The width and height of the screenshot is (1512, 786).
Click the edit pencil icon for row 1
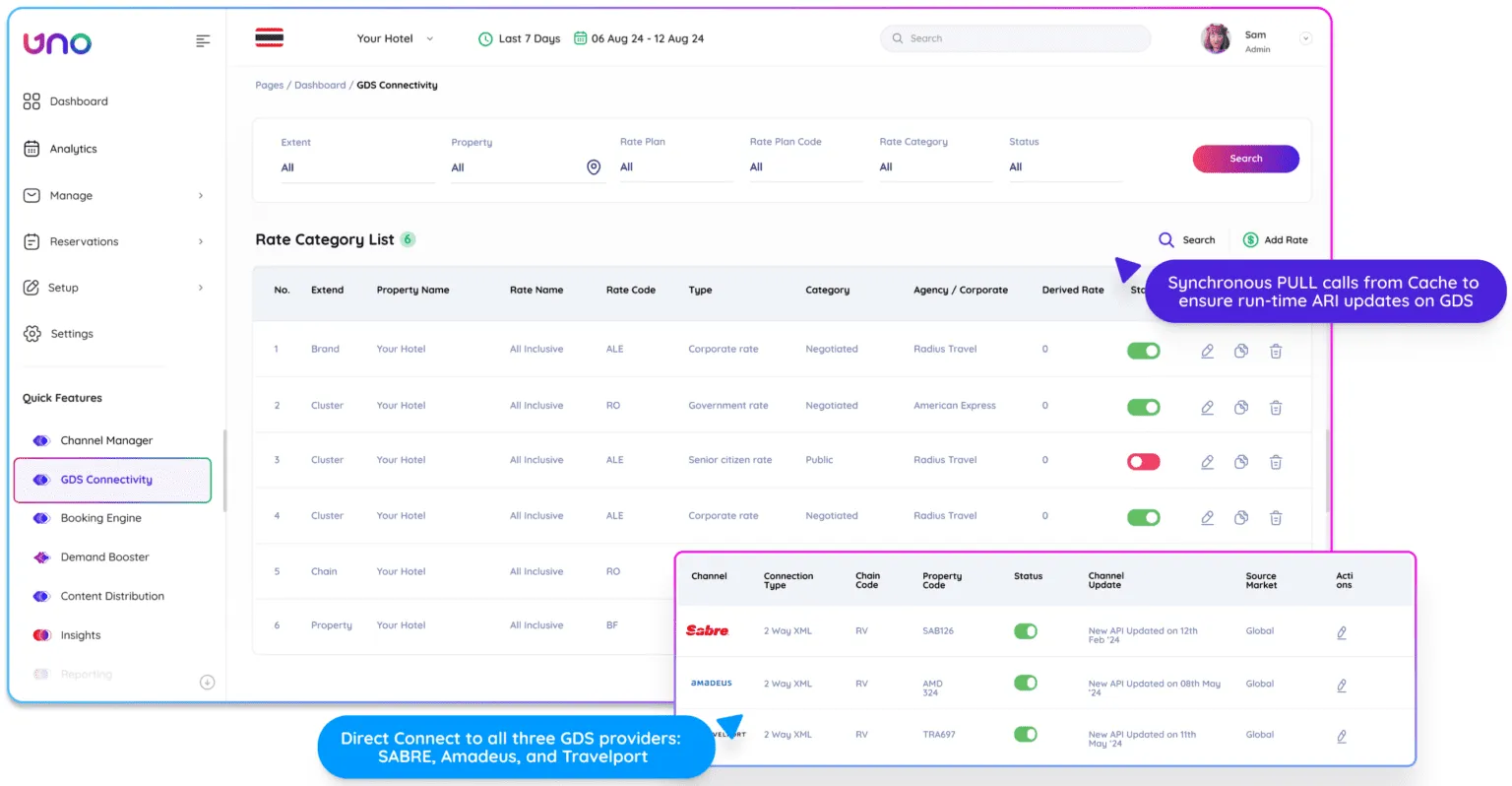pyautogui.click(x=1207, y=351)
